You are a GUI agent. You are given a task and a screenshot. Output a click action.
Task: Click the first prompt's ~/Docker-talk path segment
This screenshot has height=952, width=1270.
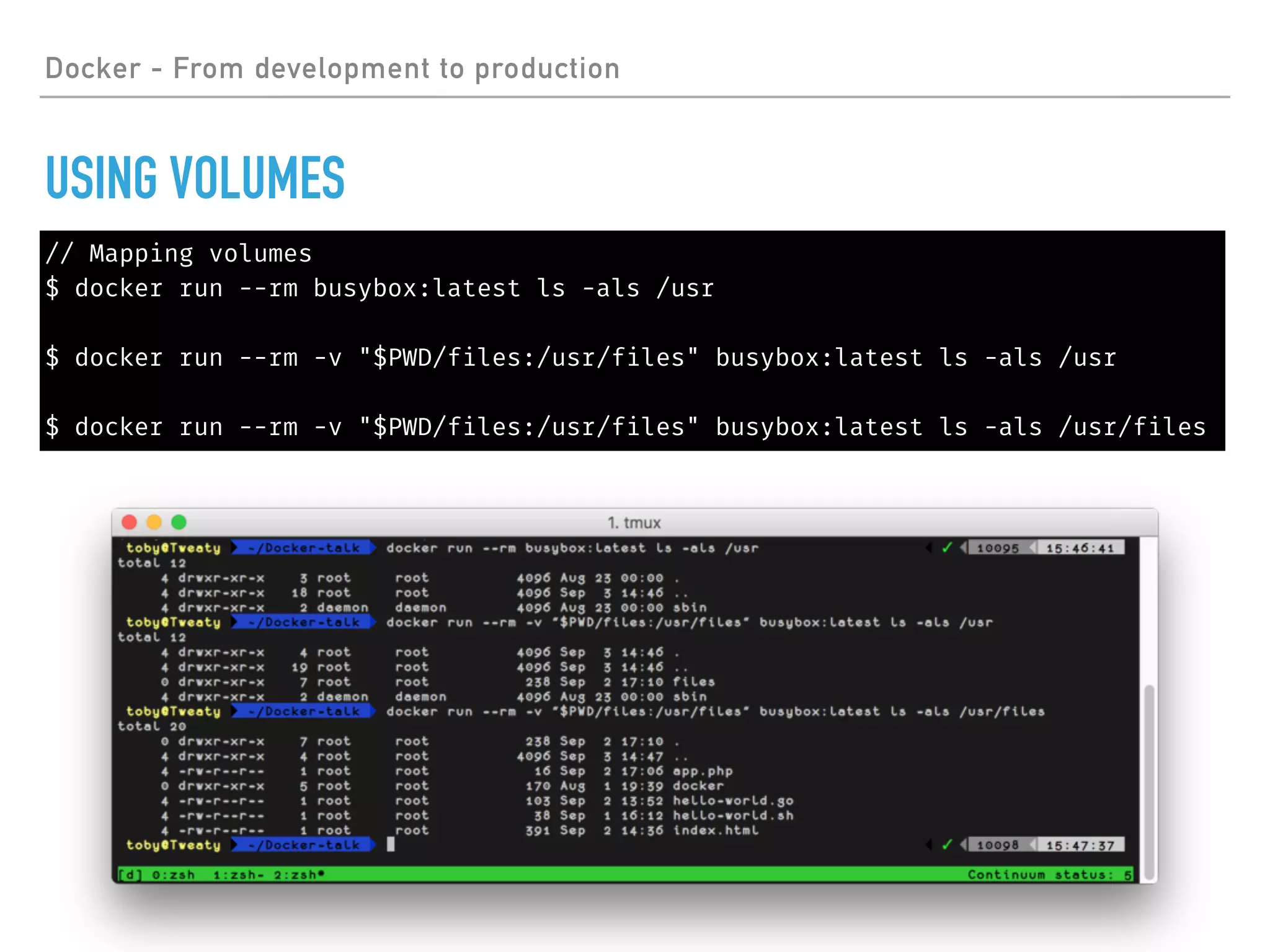304,548
